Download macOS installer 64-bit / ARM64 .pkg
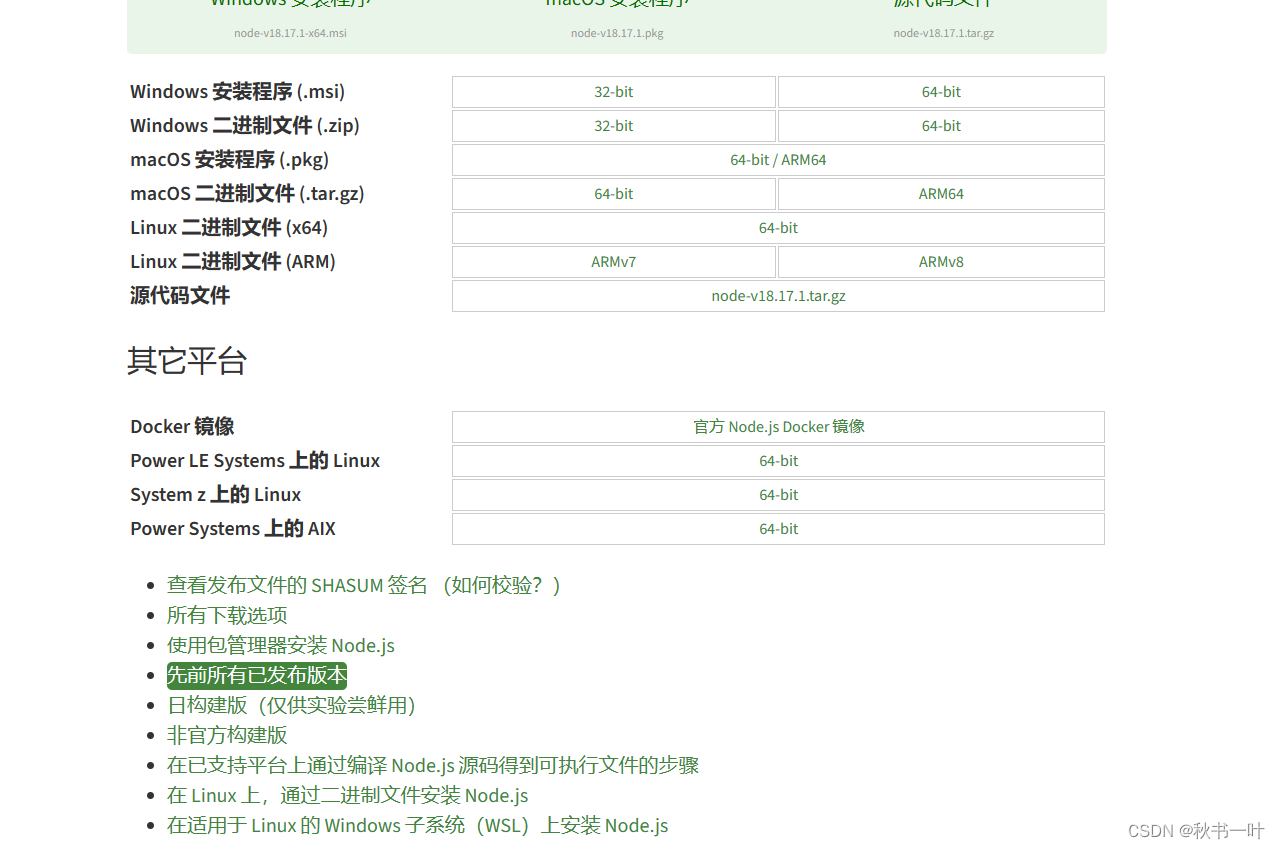The image size is (1280, 849). point(778,160)
